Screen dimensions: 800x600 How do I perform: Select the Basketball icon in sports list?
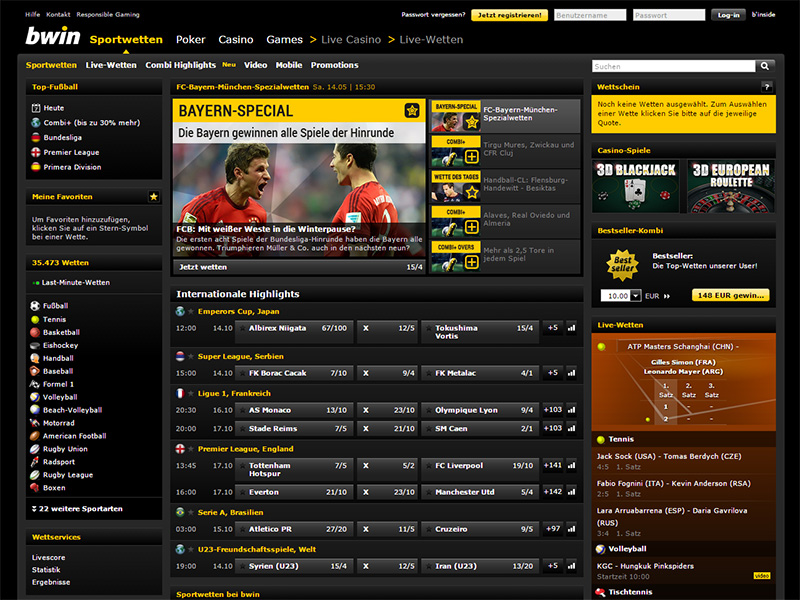[x=35, y=332]
